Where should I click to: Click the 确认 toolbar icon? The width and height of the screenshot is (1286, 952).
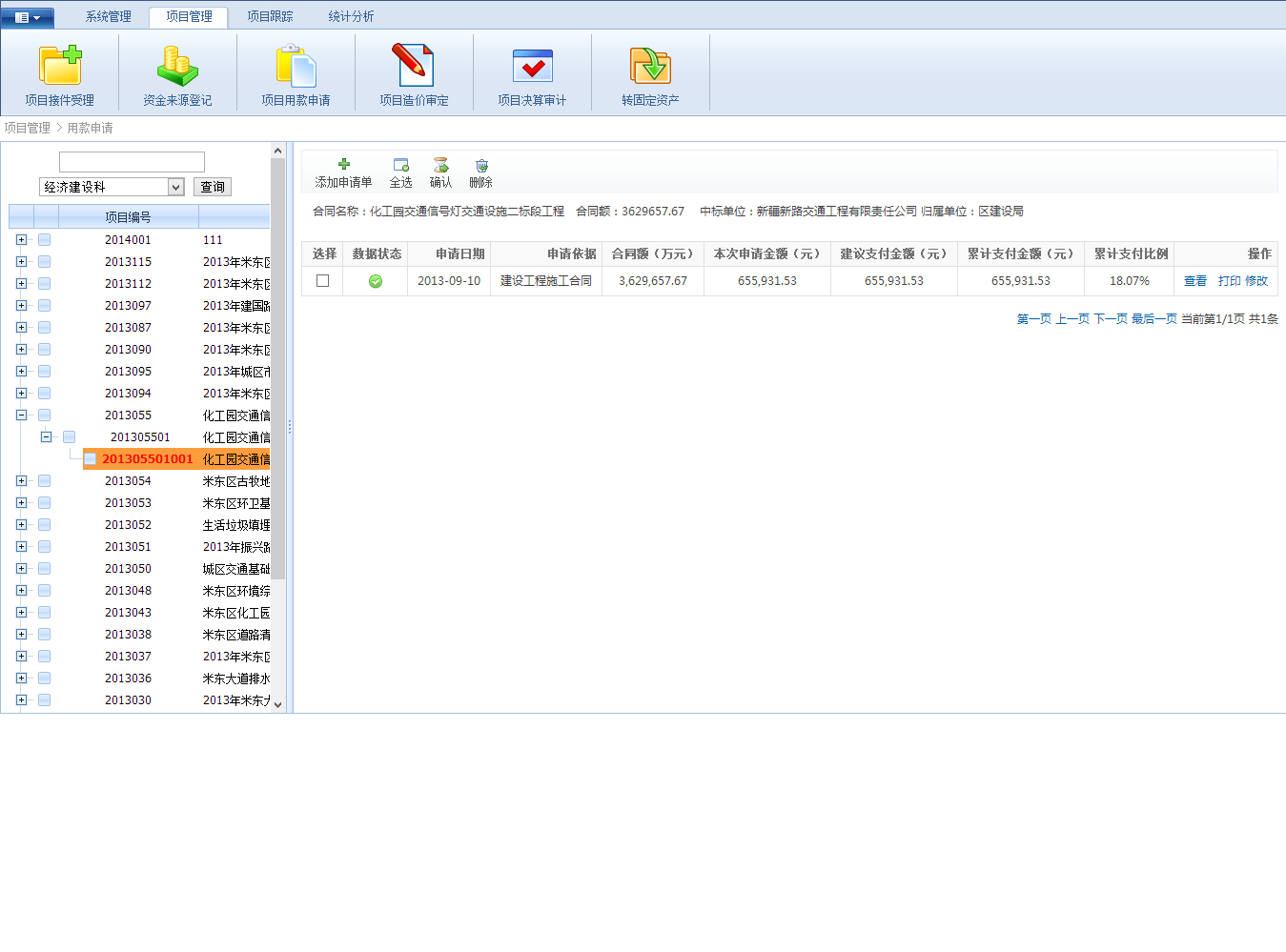[440, 165]
